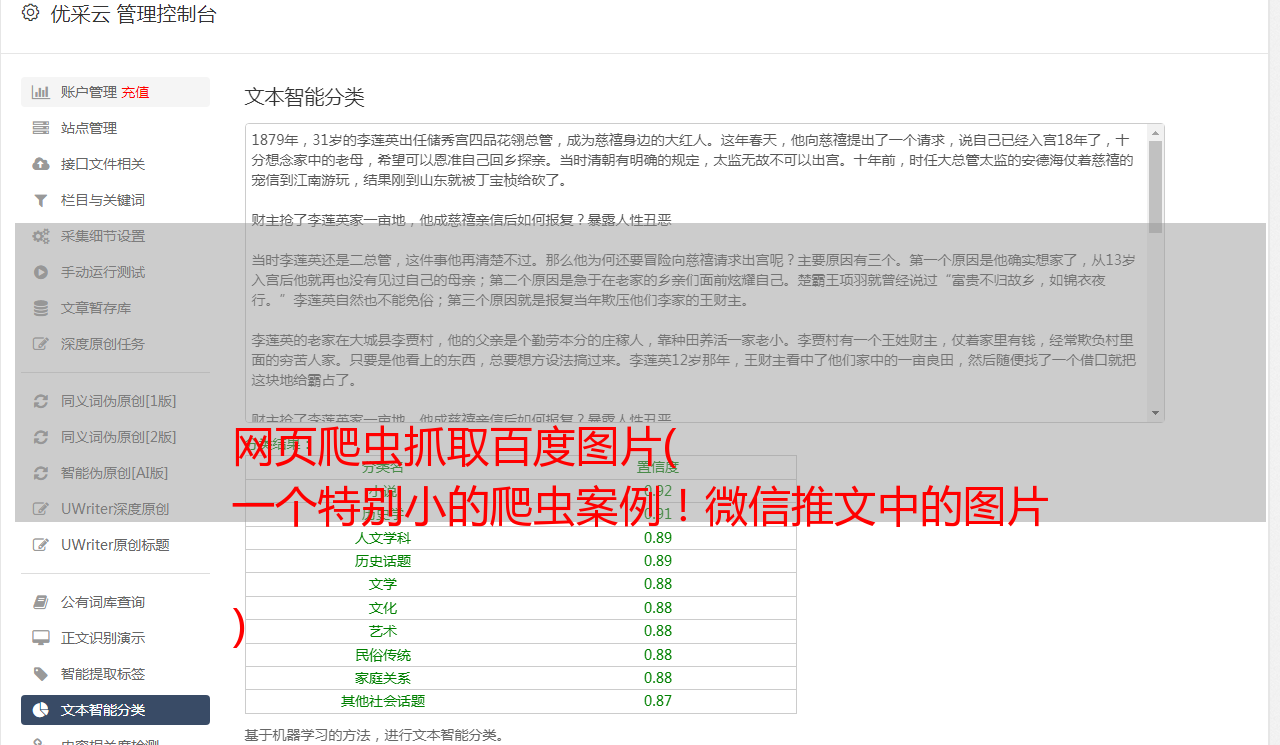The width and height of the screenshot is (1280, 745).
Task: Click the filter icon for 栏目与关键词
Action: pyautogui.click(x=41, y=200)
